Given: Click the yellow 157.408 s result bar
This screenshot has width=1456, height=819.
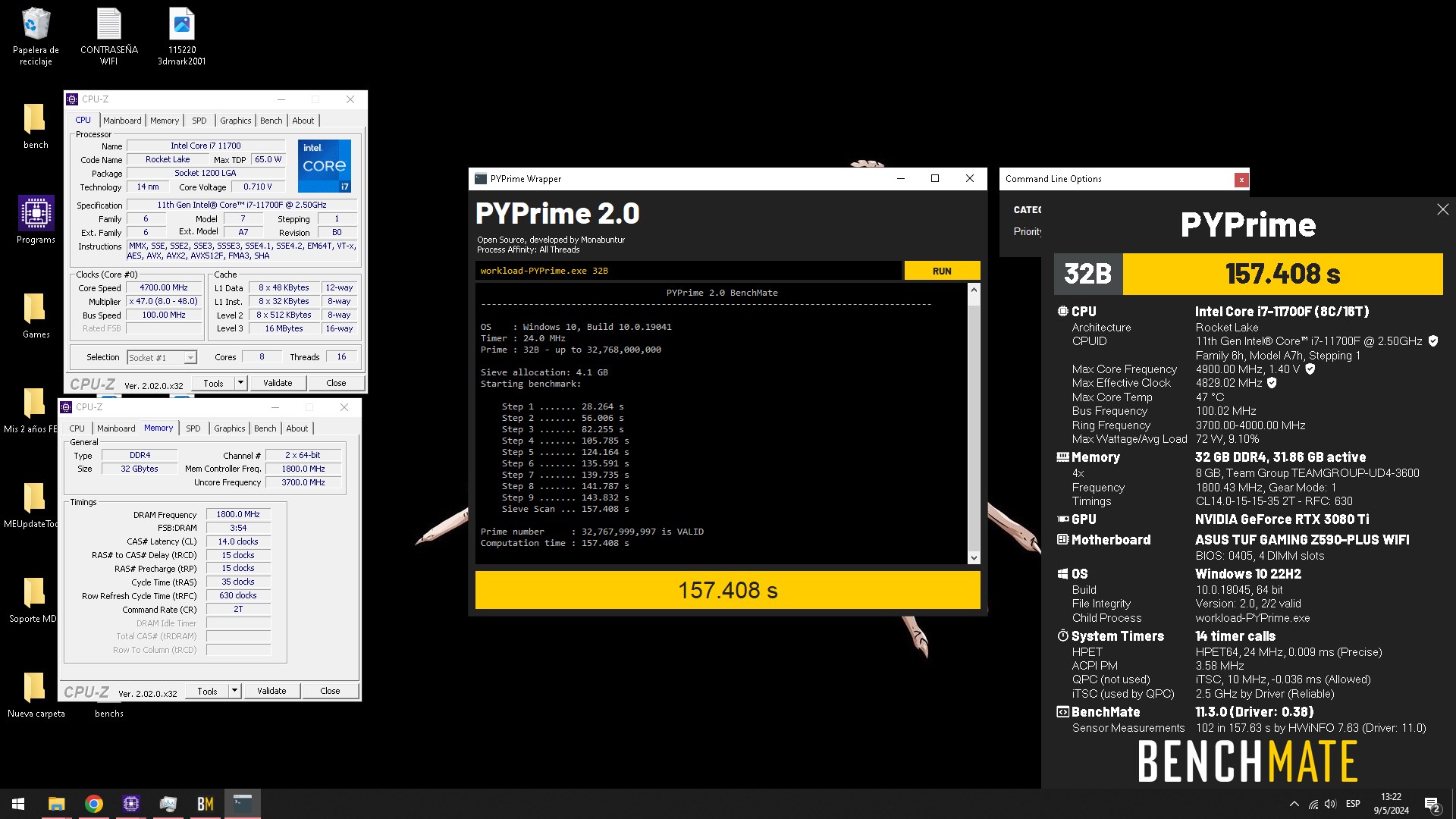Looking at the screenshot, I should (x=727, y=590).
